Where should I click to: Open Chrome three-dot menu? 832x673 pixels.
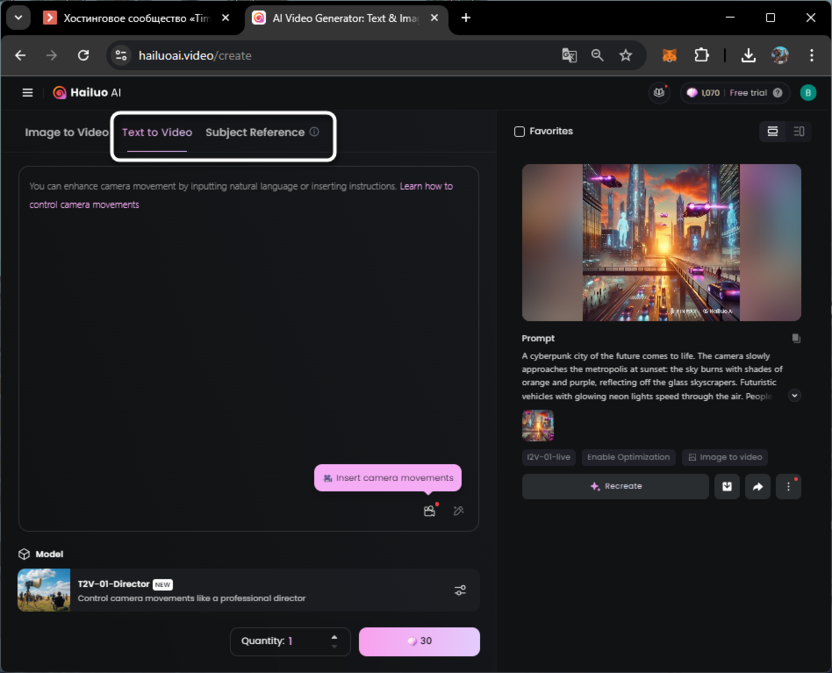tap(812, 55)
